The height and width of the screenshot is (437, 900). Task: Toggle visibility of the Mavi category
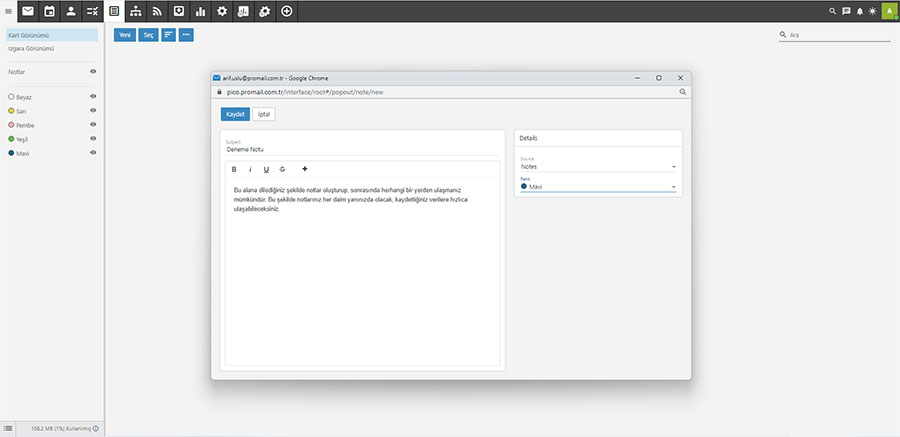coord(93,153)
